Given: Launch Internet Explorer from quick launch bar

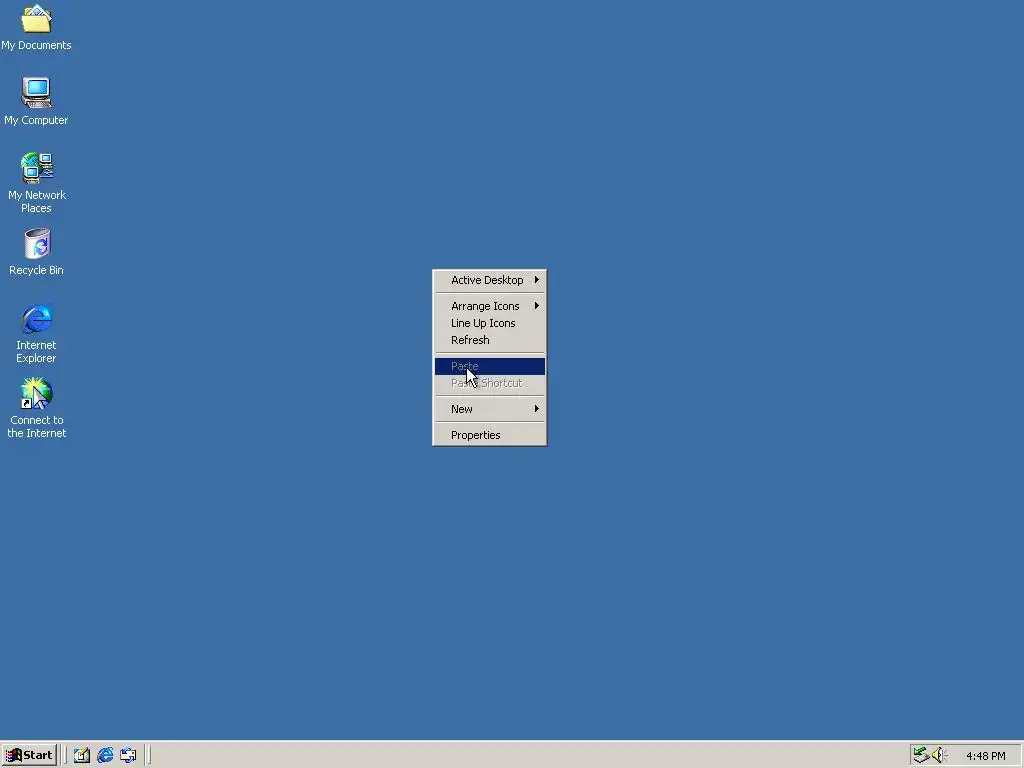Looking at the screenshot, I should click(x=105, y=755).
